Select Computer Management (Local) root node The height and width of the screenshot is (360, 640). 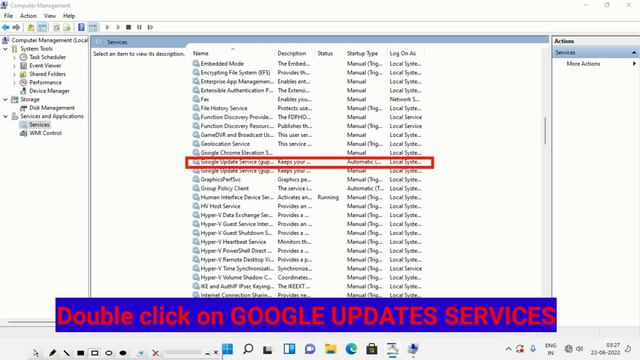49,40
